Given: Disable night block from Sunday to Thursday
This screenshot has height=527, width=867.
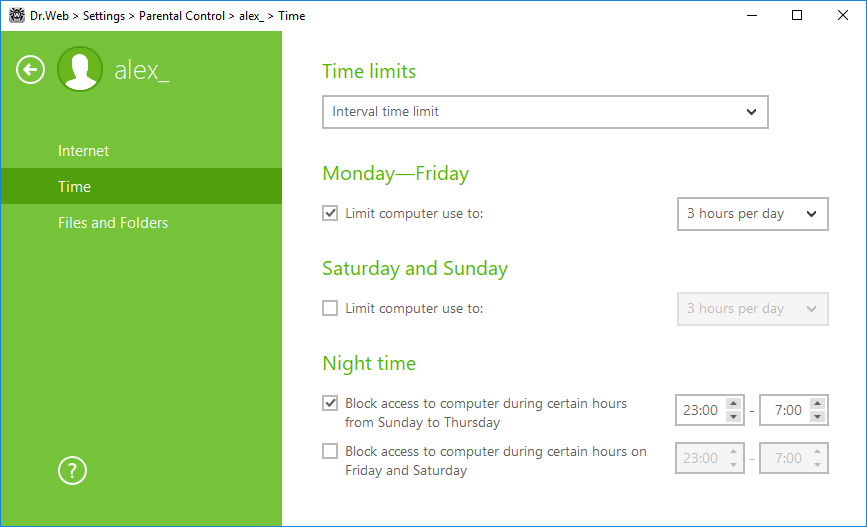Looking at the screenshot, I should tap(330, 403).
